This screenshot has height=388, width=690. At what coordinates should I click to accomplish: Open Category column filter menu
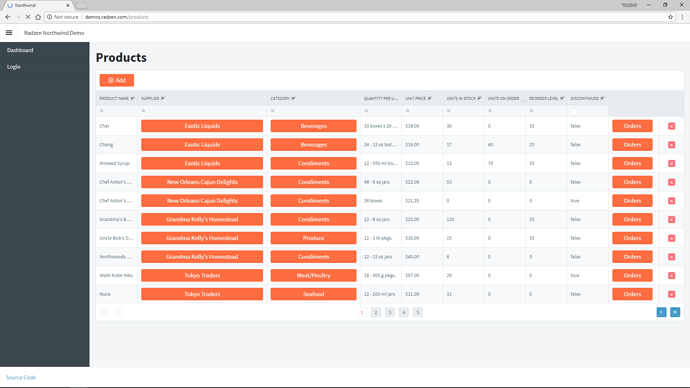click(294, 99)
